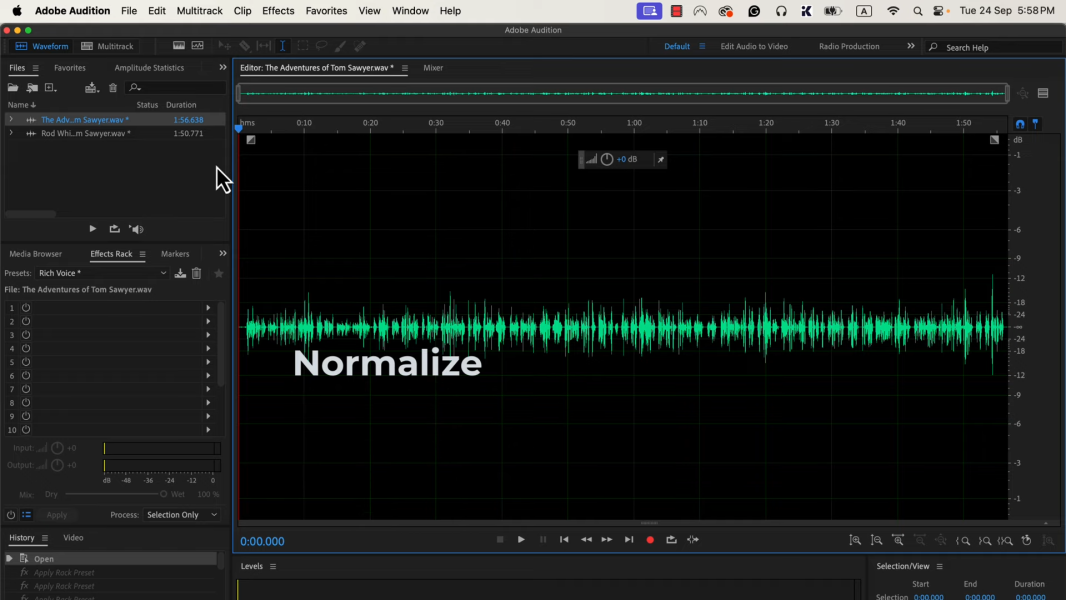Play preview in Files panel
This screenshot has width=1066, height=600.
click(x=92, y=229)
